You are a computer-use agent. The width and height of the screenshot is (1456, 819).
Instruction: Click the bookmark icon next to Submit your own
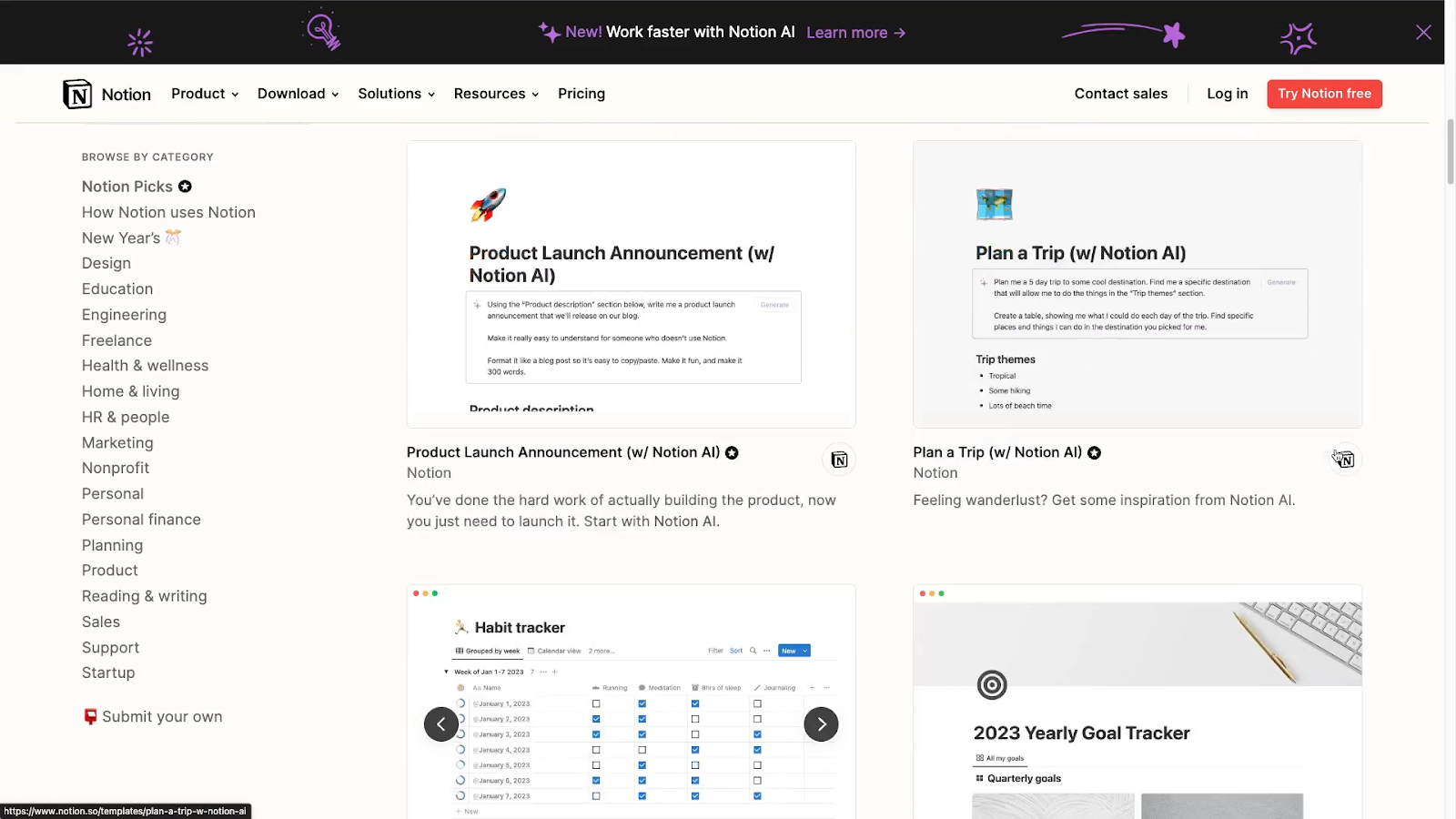pyautogui.click(x=90, y=716)
